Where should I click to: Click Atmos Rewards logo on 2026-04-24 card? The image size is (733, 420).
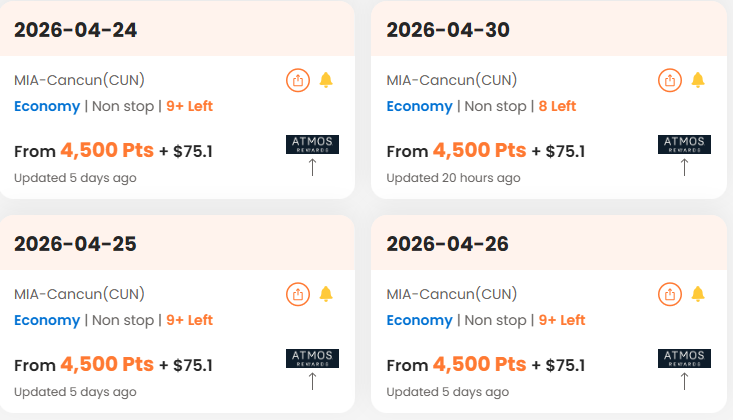click(312, 144)
